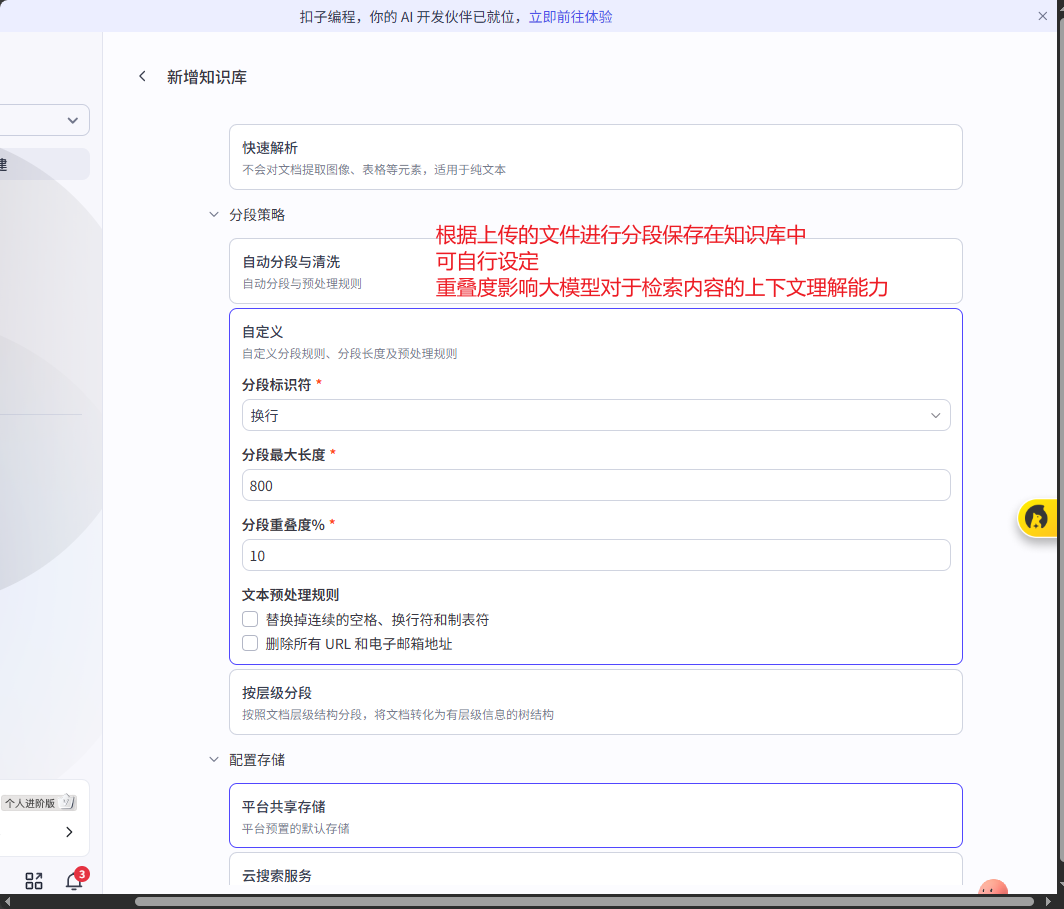Image resolution: width=1064 pixels, height=909 pixels.
Task: Close the top announcement banner
Action: pos(1042,16)
